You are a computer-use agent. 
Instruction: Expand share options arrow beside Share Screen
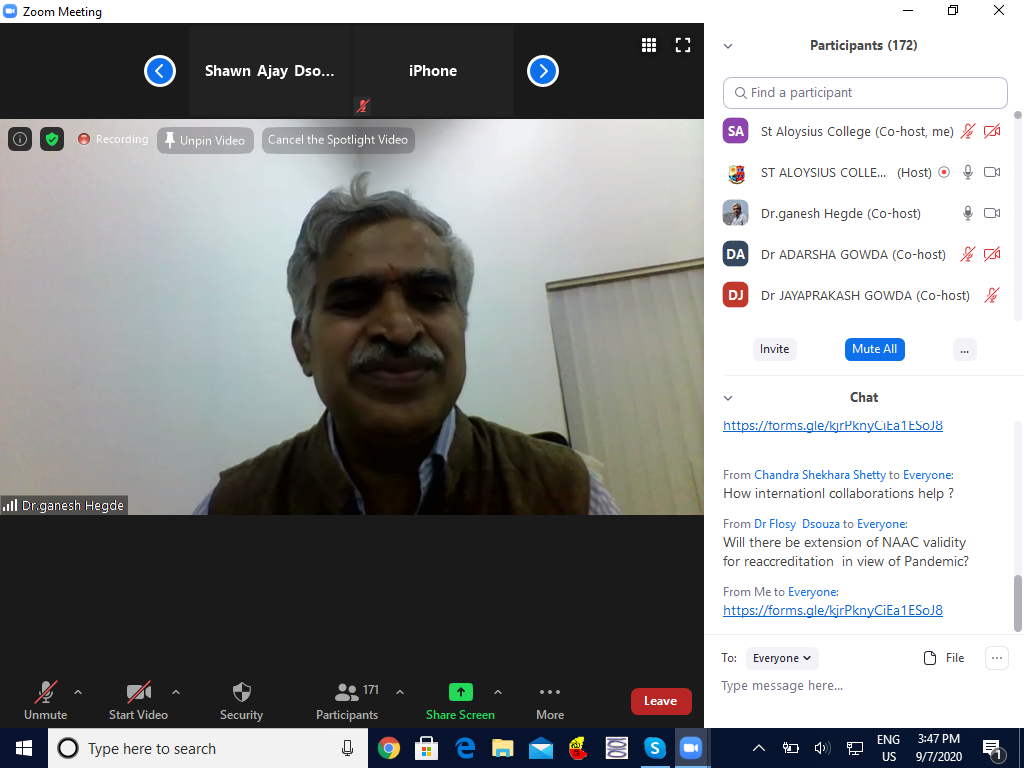[498, 692]
